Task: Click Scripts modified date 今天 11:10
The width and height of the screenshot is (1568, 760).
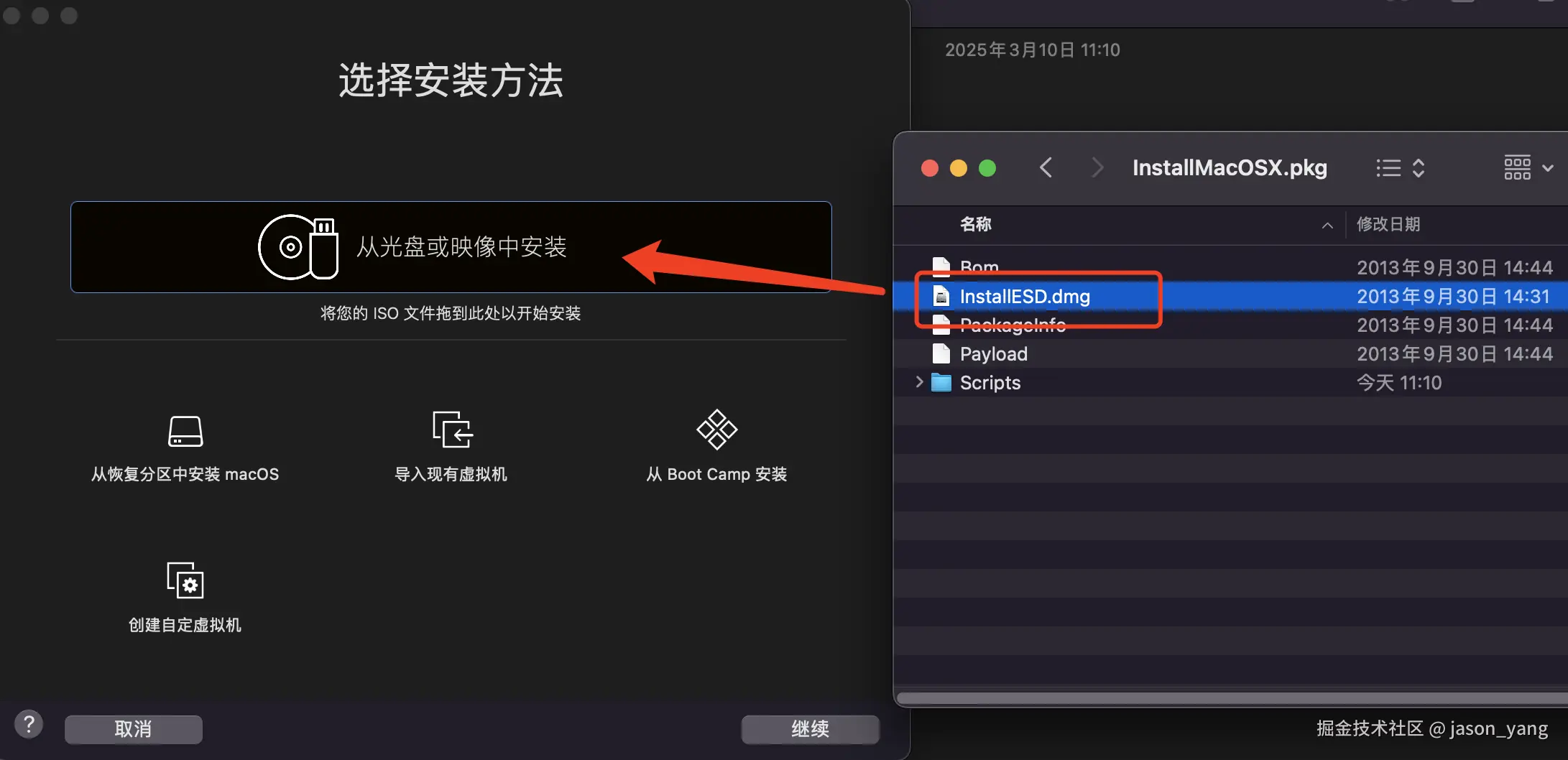Action: [x=1399, y=382]
